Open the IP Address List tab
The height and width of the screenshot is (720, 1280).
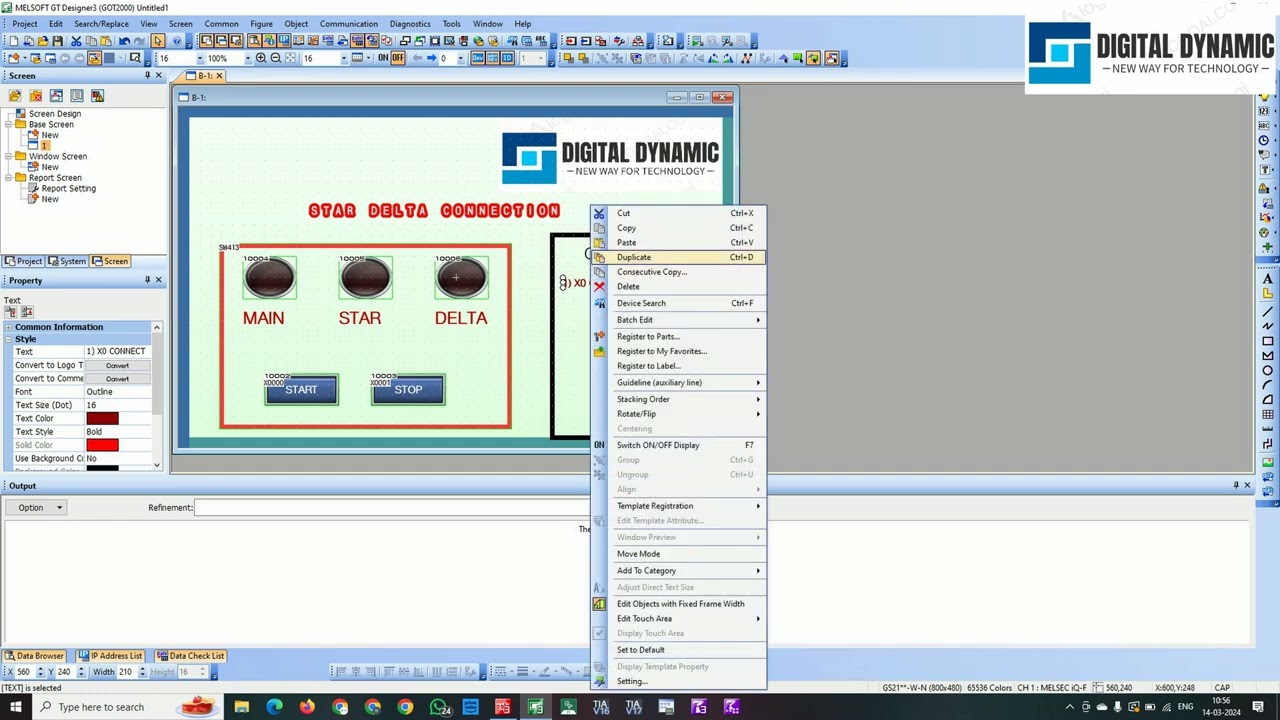click(x=111, y=656)
